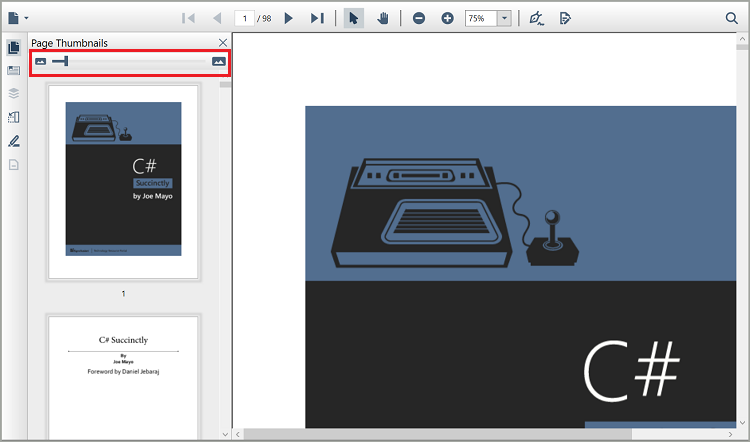Go to the previous page
The height and width of the screenshot is (442, 750).
tap(216, 18)
